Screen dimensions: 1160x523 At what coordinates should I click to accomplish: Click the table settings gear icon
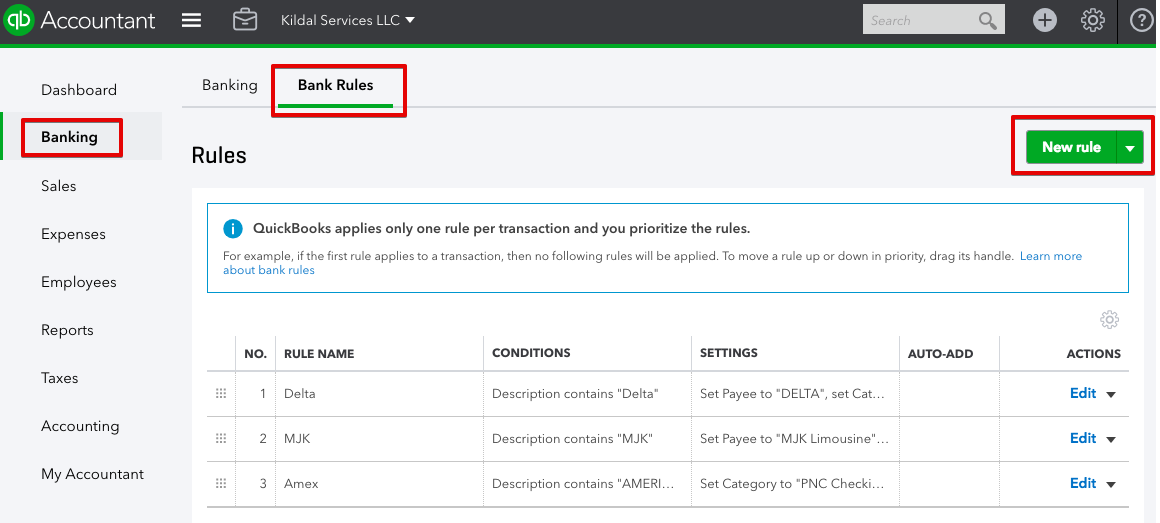[1109, 320]
